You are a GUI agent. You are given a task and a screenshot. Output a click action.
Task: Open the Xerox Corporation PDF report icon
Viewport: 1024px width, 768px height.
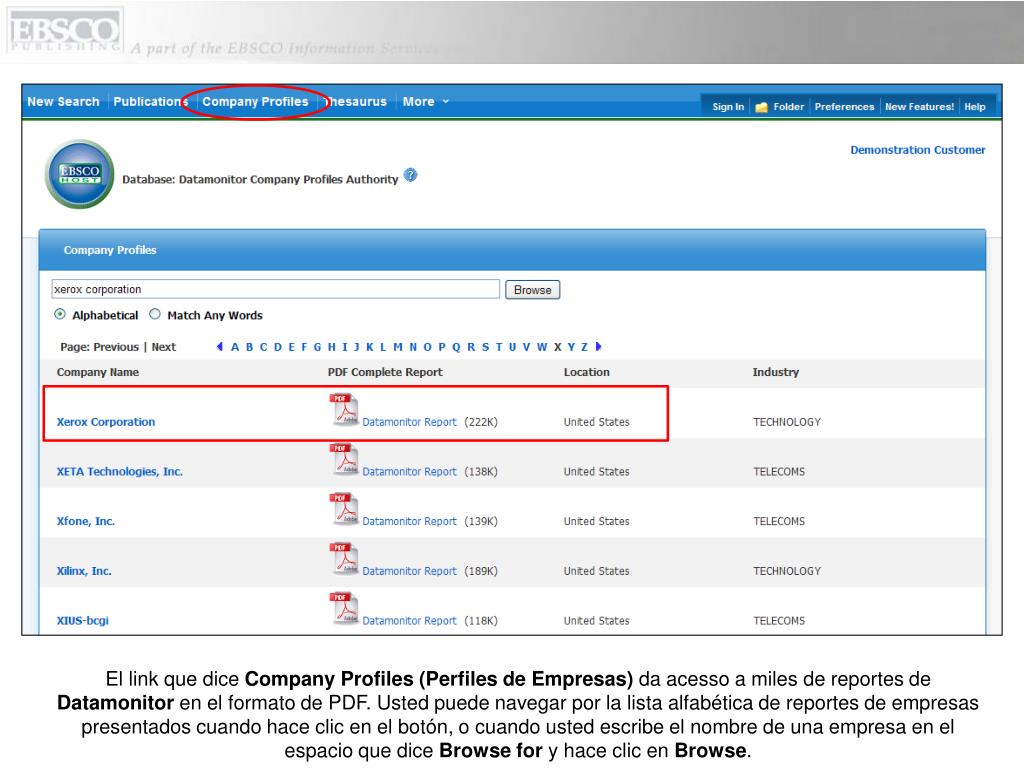pyautogui.click(x=345, y=410)
